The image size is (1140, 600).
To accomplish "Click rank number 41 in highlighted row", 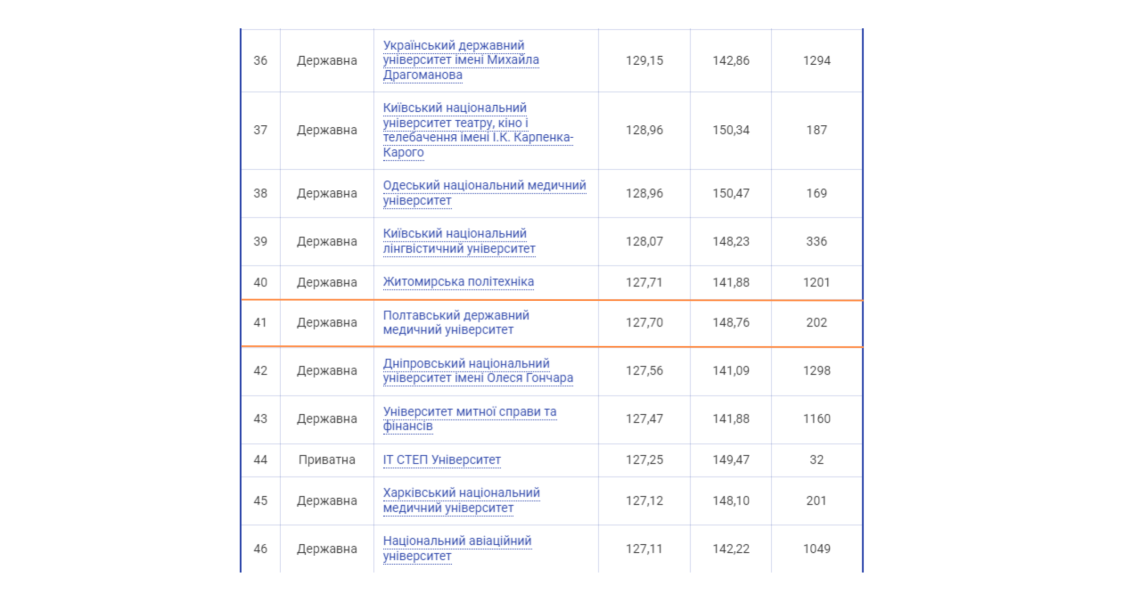I will [260, 322].
